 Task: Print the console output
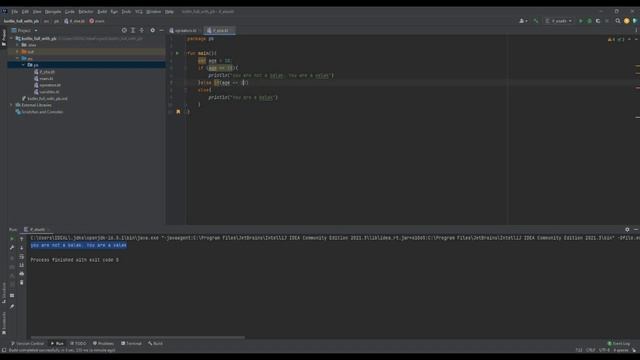pos(22,273)
